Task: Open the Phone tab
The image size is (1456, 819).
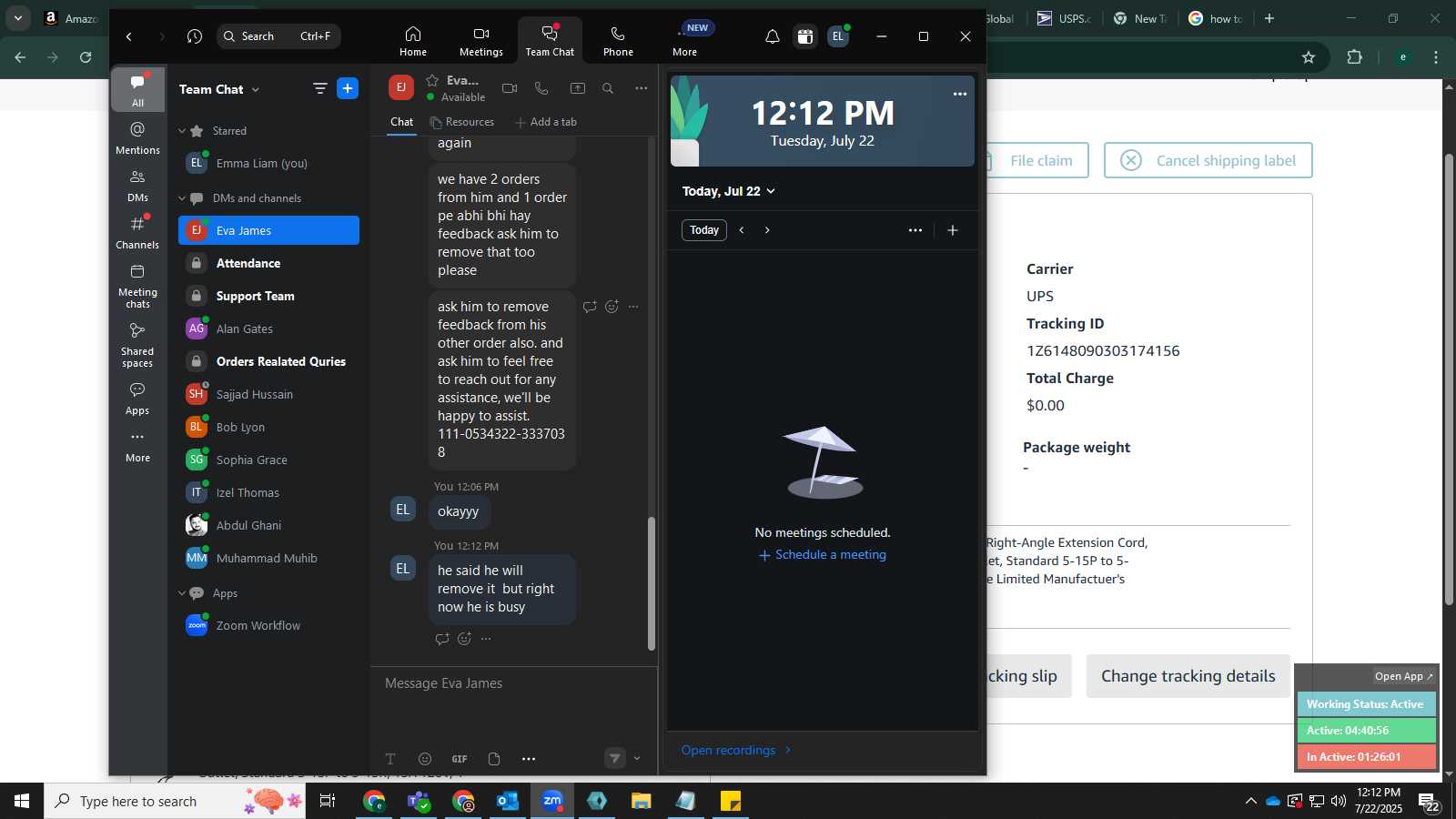Action: [x=618, y=41]
